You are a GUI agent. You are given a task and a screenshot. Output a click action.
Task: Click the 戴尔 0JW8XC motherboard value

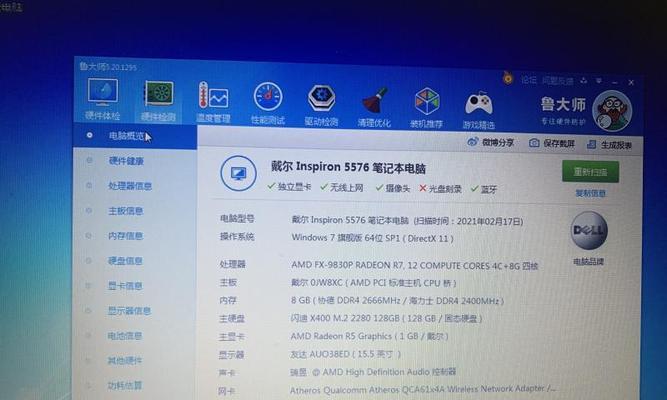coord(373,283)
